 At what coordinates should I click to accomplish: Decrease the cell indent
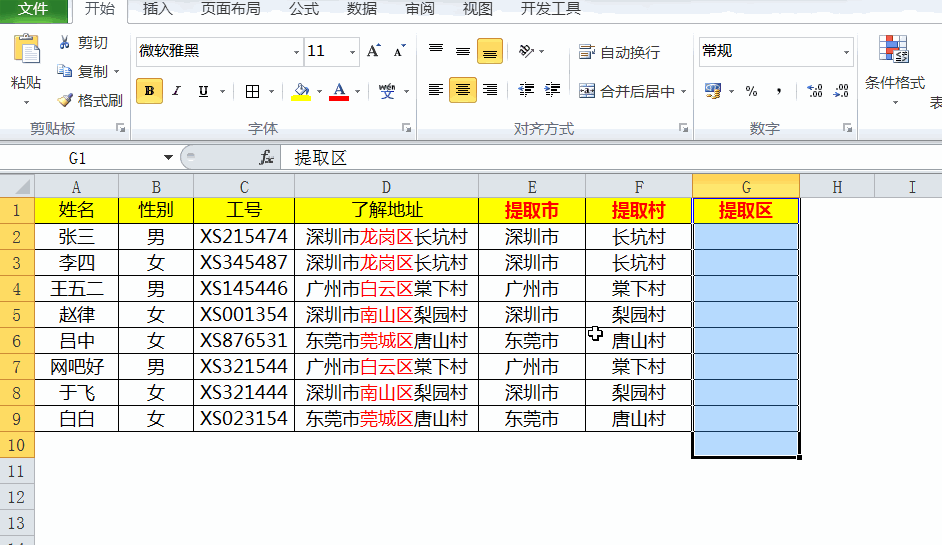(x=526, y=90)
